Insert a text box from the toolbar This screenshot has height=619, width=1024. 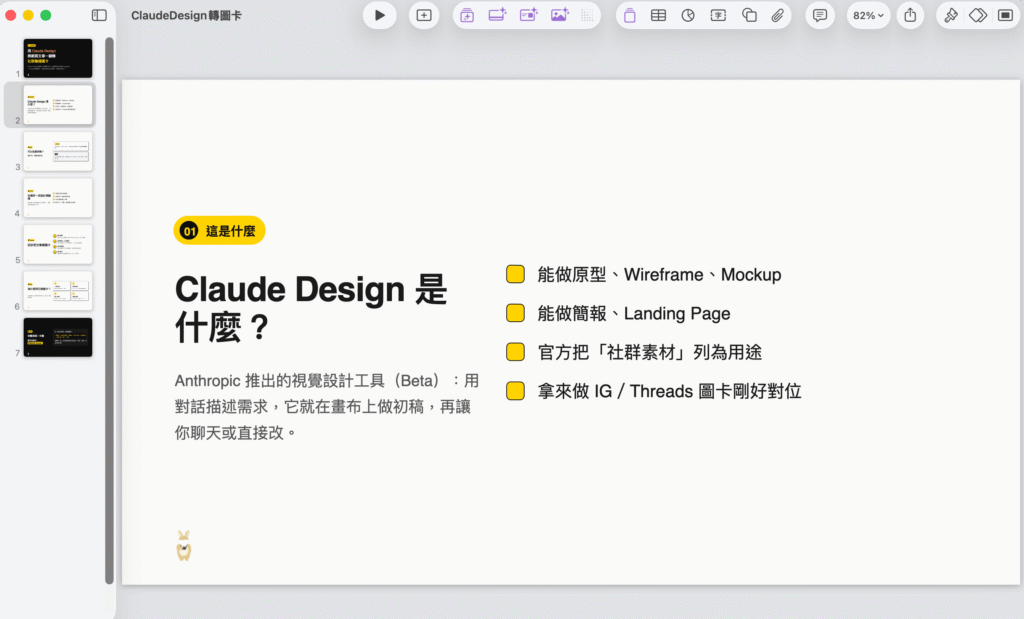click(718, 16)
